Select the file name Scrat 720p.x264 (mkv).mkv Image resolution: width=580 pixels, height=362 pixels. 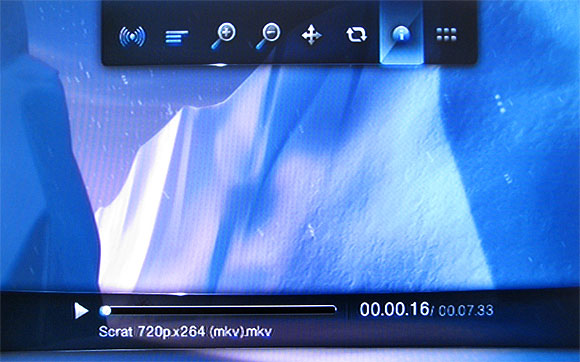(185, 332)
